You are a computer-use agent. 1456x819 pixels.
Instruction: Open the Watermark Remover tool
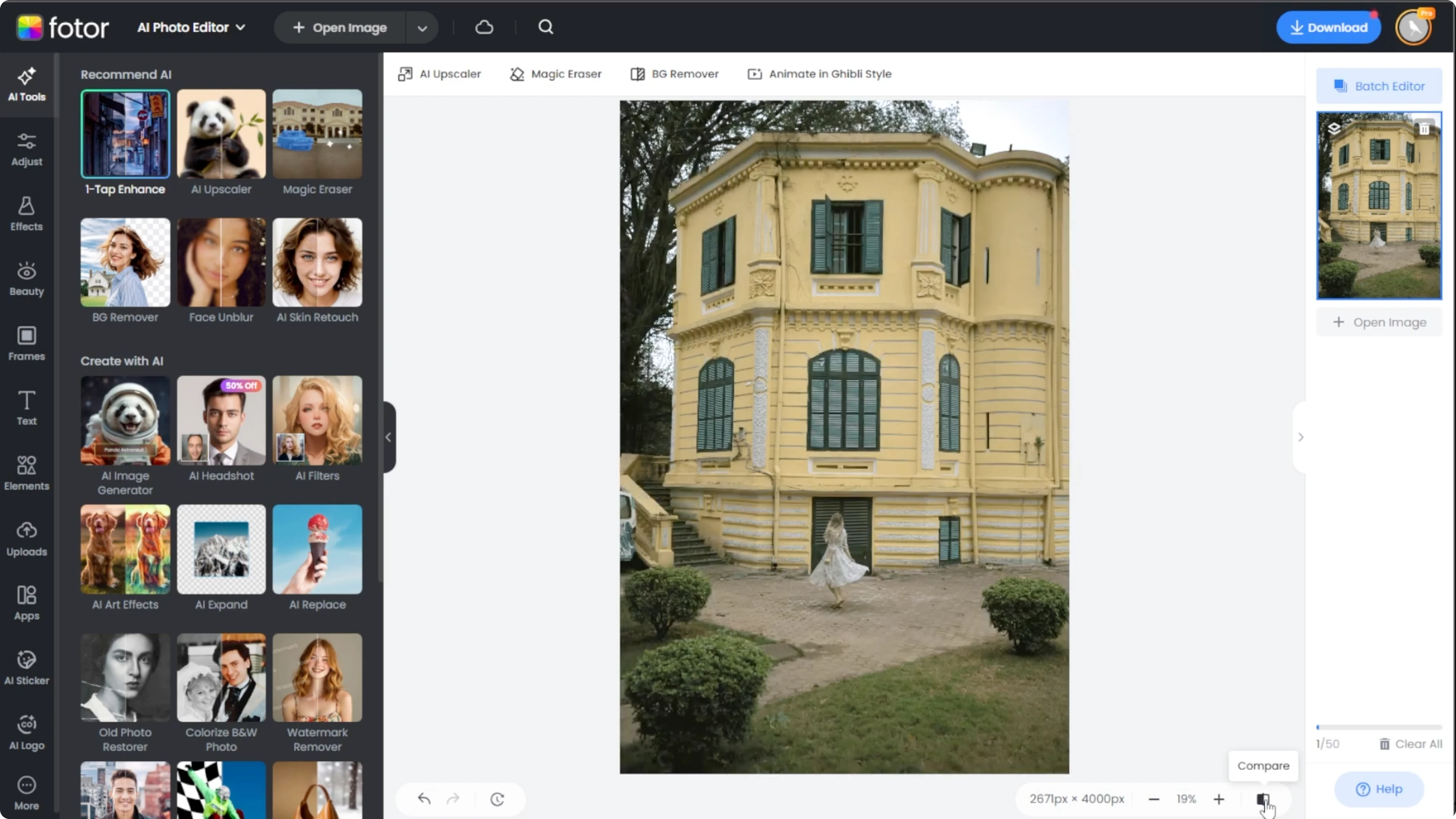(317, 694)
